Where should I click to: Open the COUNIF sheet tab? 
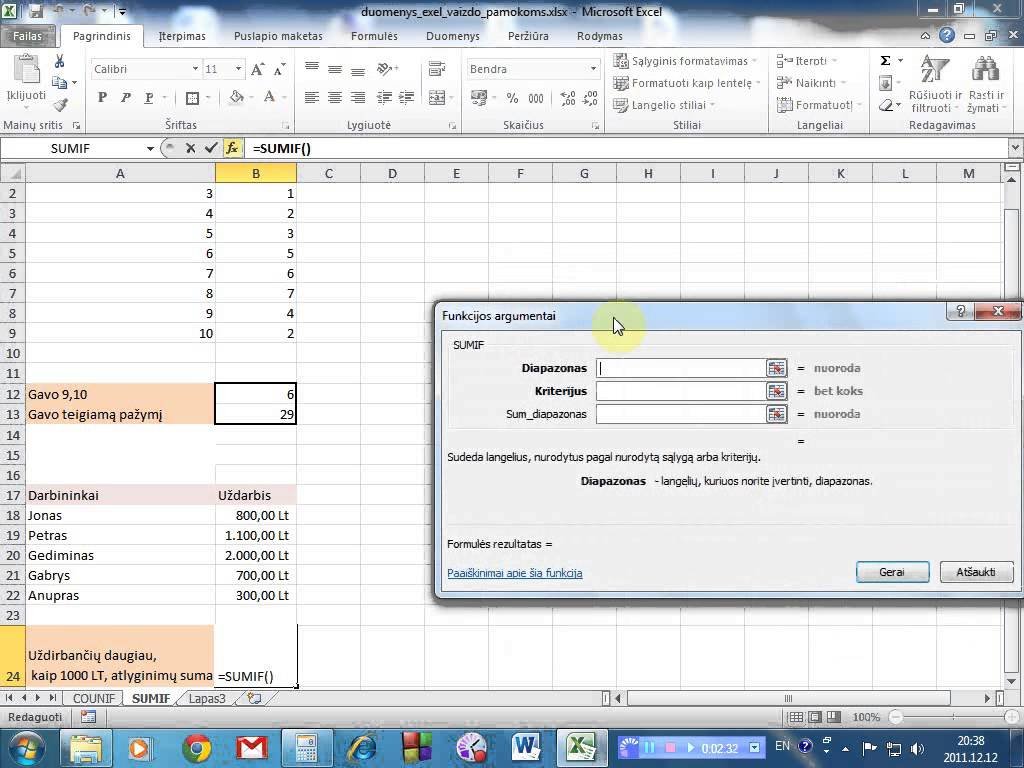(x=93, y=698)
